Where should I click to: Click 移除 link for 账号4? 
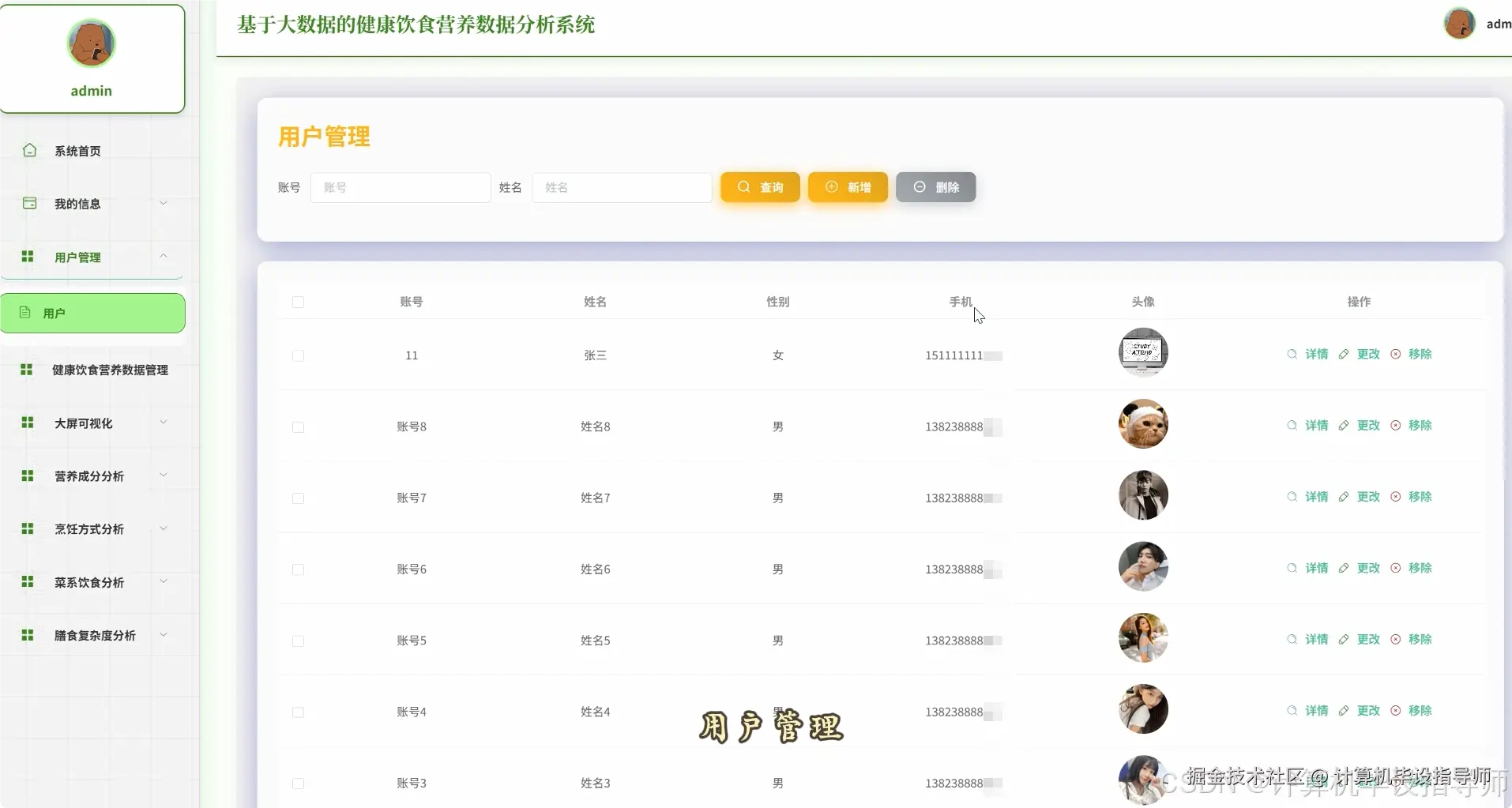tap(1420, 711)
